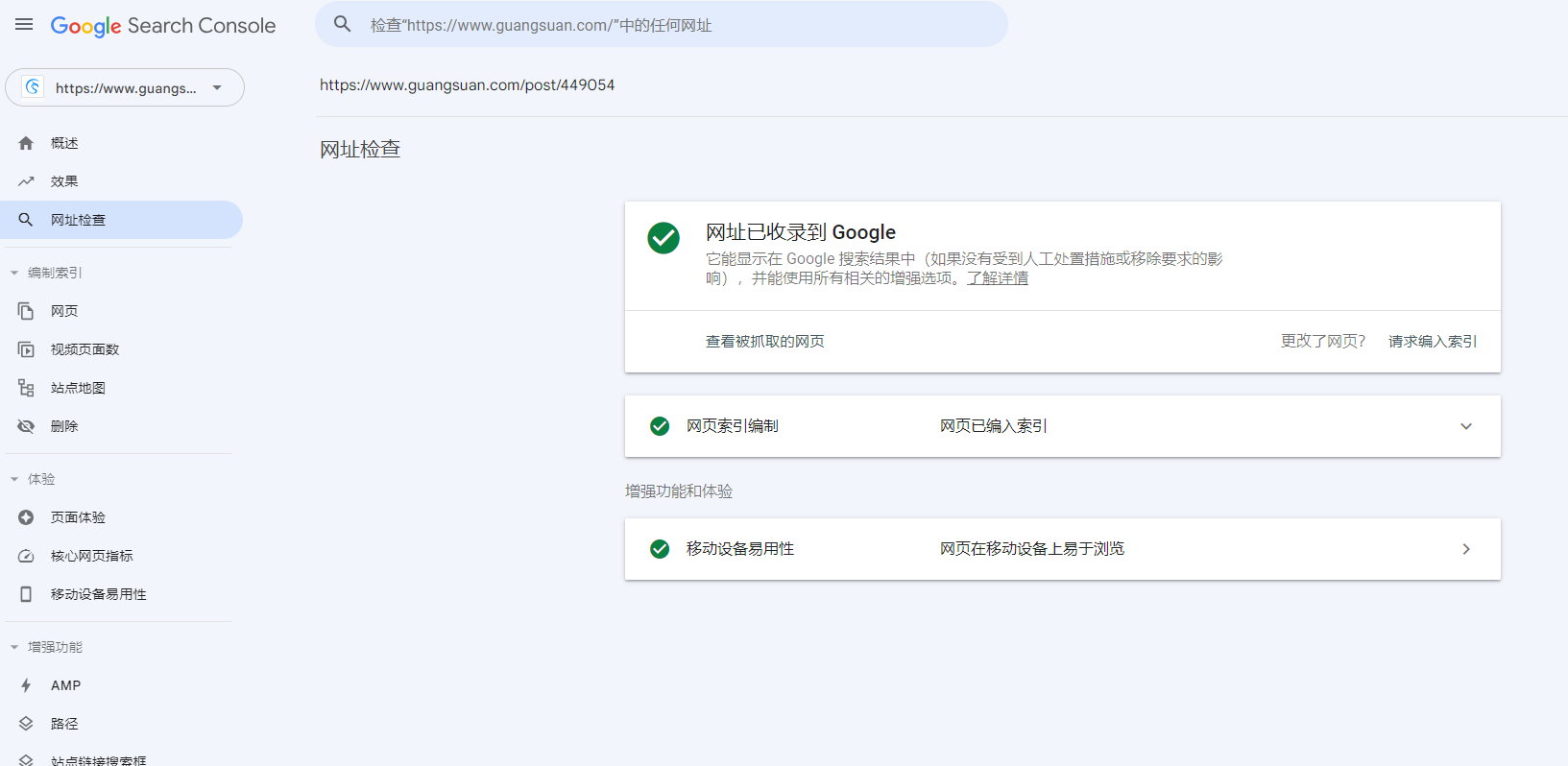
Task: Click the Request Indexing button
Action: [x=1432, y=342]
